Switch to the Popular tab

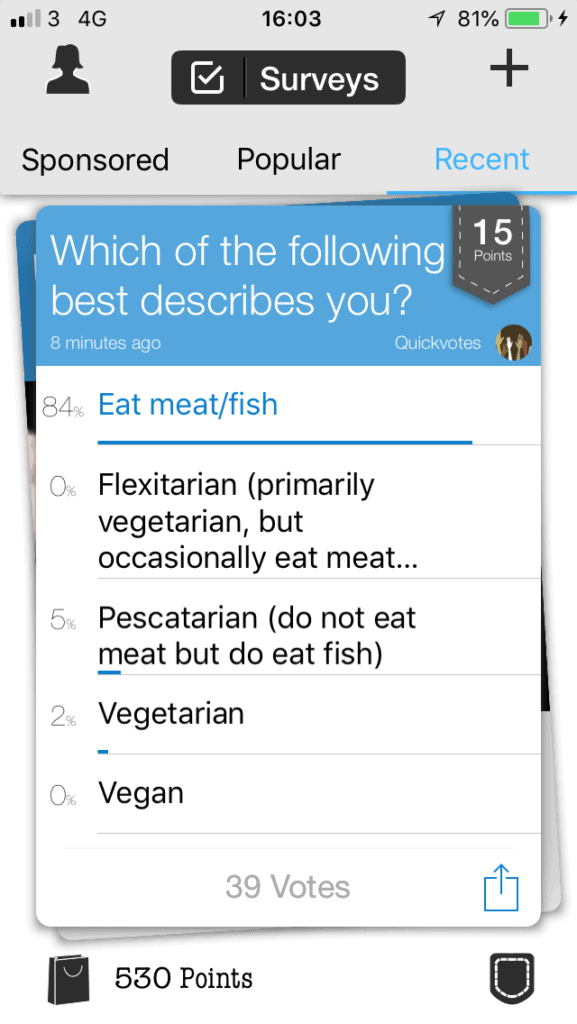click(288, 159)
